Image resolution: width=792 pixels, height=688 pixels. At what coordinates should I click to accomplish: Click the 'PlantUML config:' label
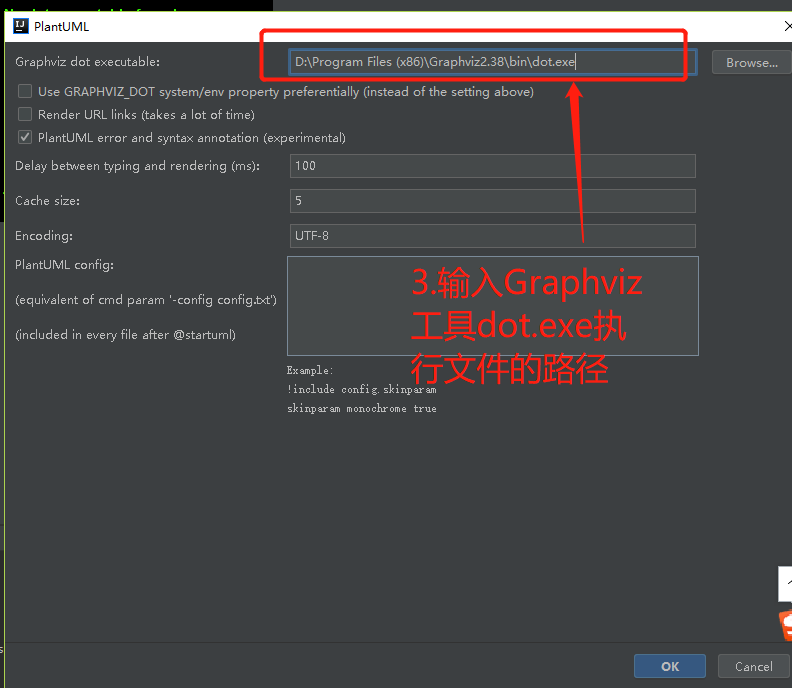tap(65, 265)
